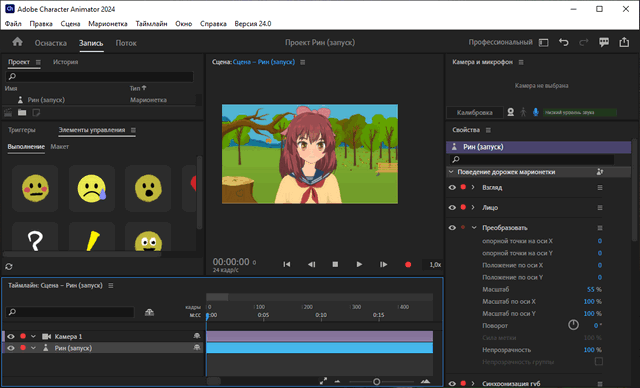Collapse the Рин (запуск) track chevron
This screenshot has height=388, width=640.
33,348
